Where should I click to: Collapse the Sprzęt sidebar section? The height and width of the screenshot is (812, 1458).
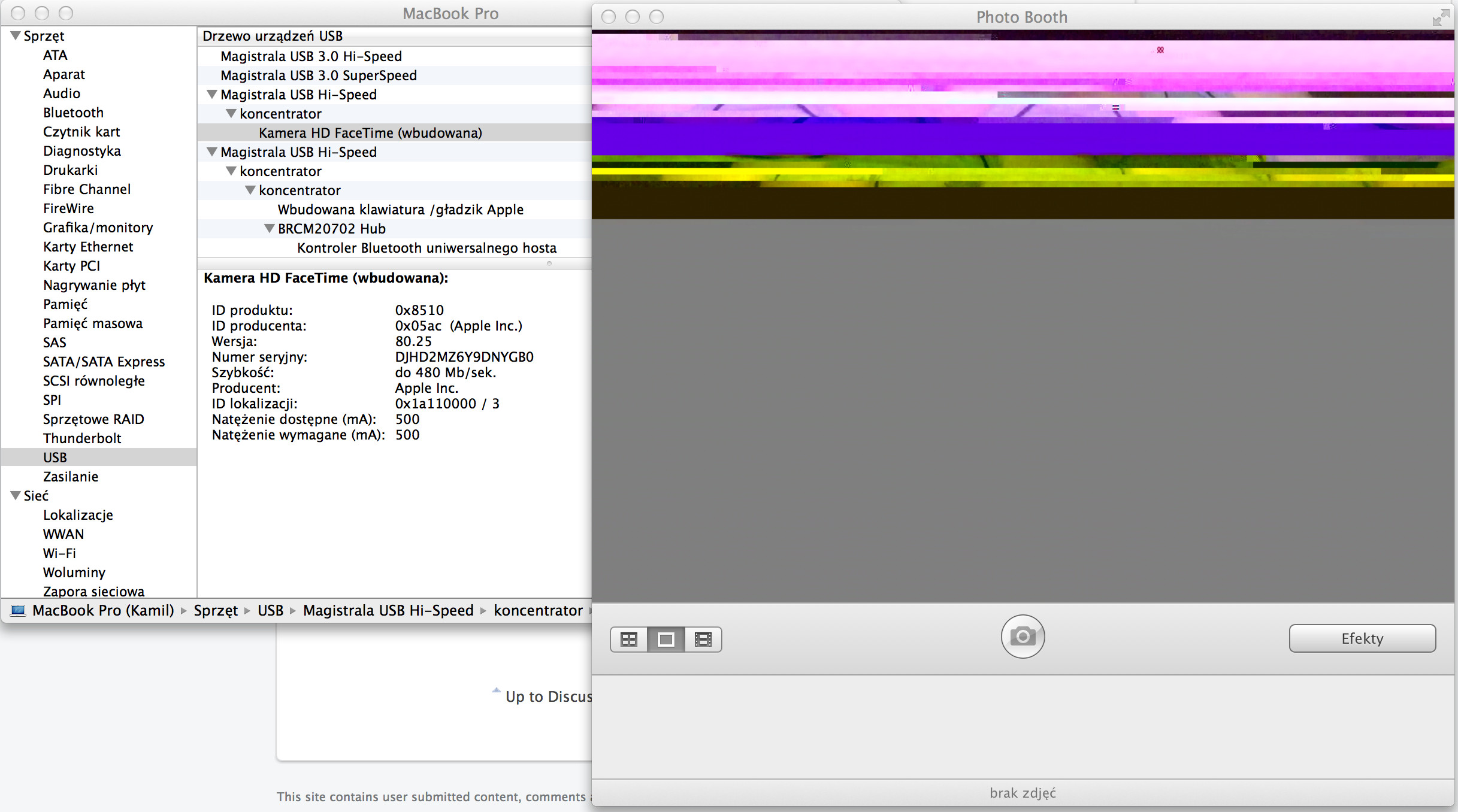(15, 35)
